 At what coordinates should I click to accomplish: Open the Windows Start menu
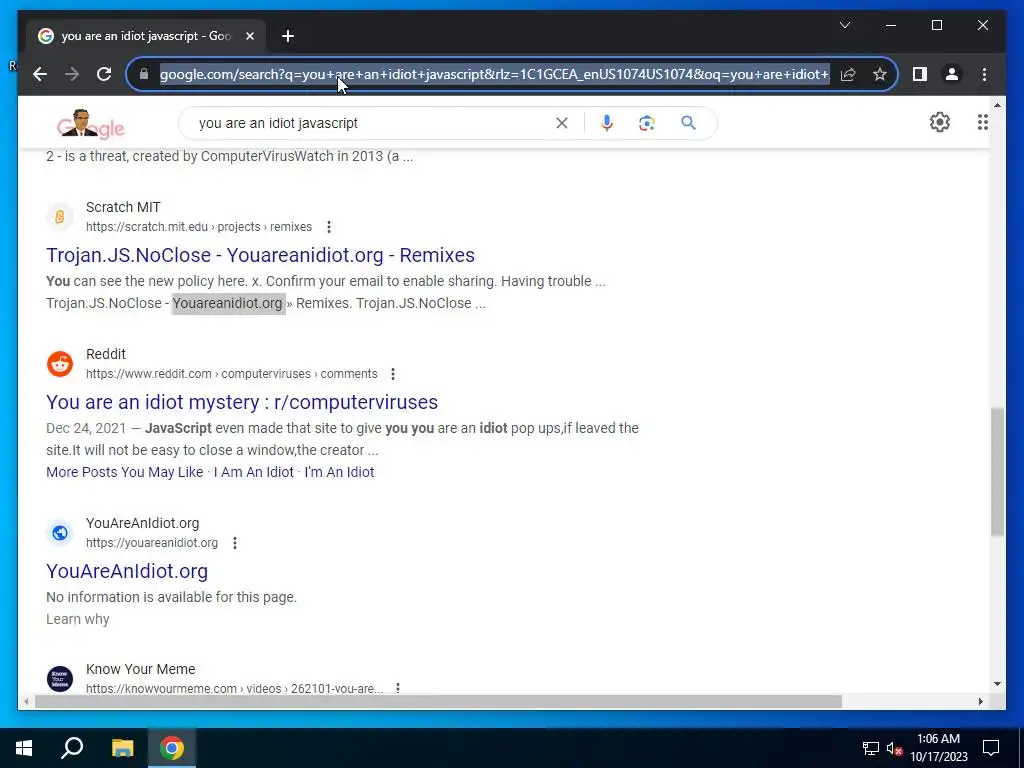24,748
